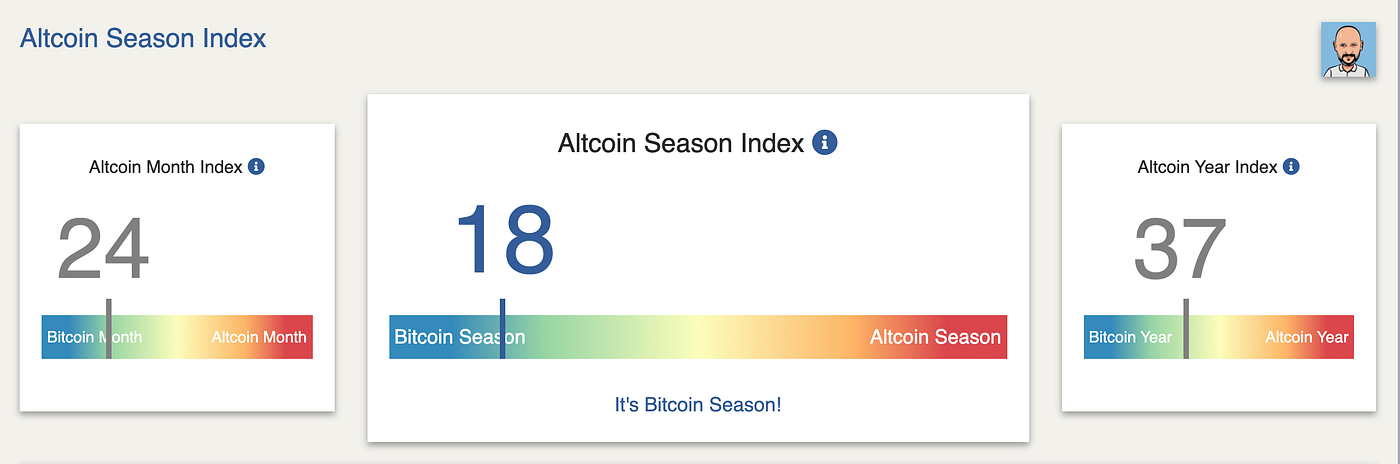Open the Altcoin Season Index info icon
The width and height of the screenshot is (1400, 464).
click(x=825, y=143)
